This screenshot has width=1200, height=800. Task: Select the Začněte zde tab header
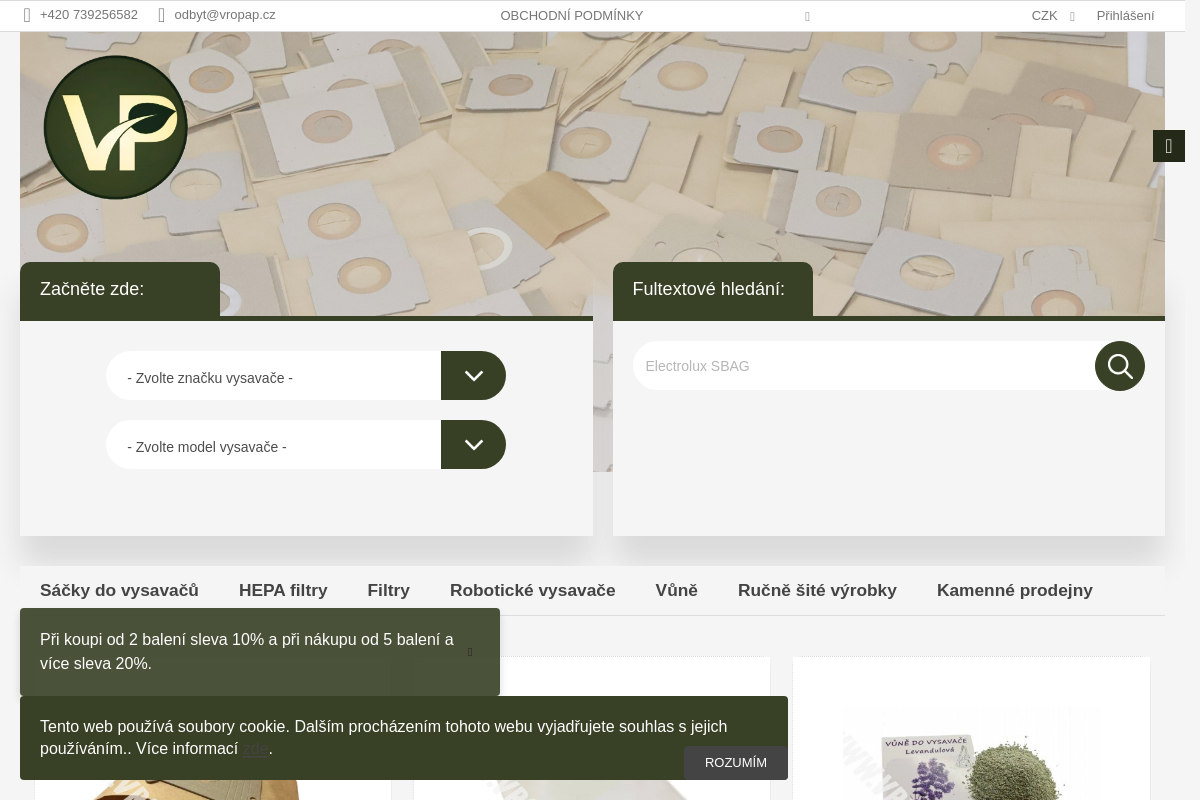[120, 289]
